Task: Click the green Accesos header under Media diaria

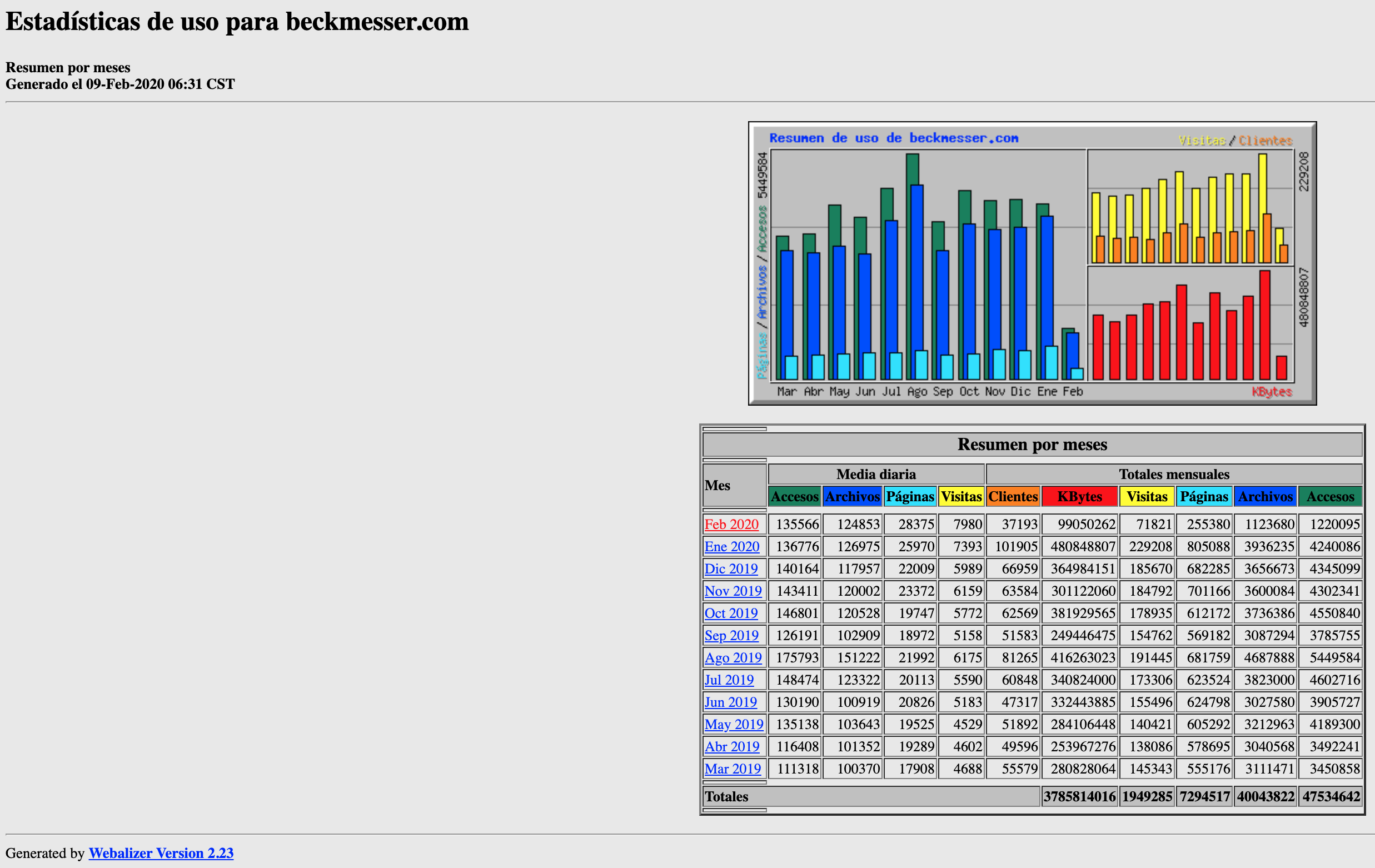Action: click(794, 497)
